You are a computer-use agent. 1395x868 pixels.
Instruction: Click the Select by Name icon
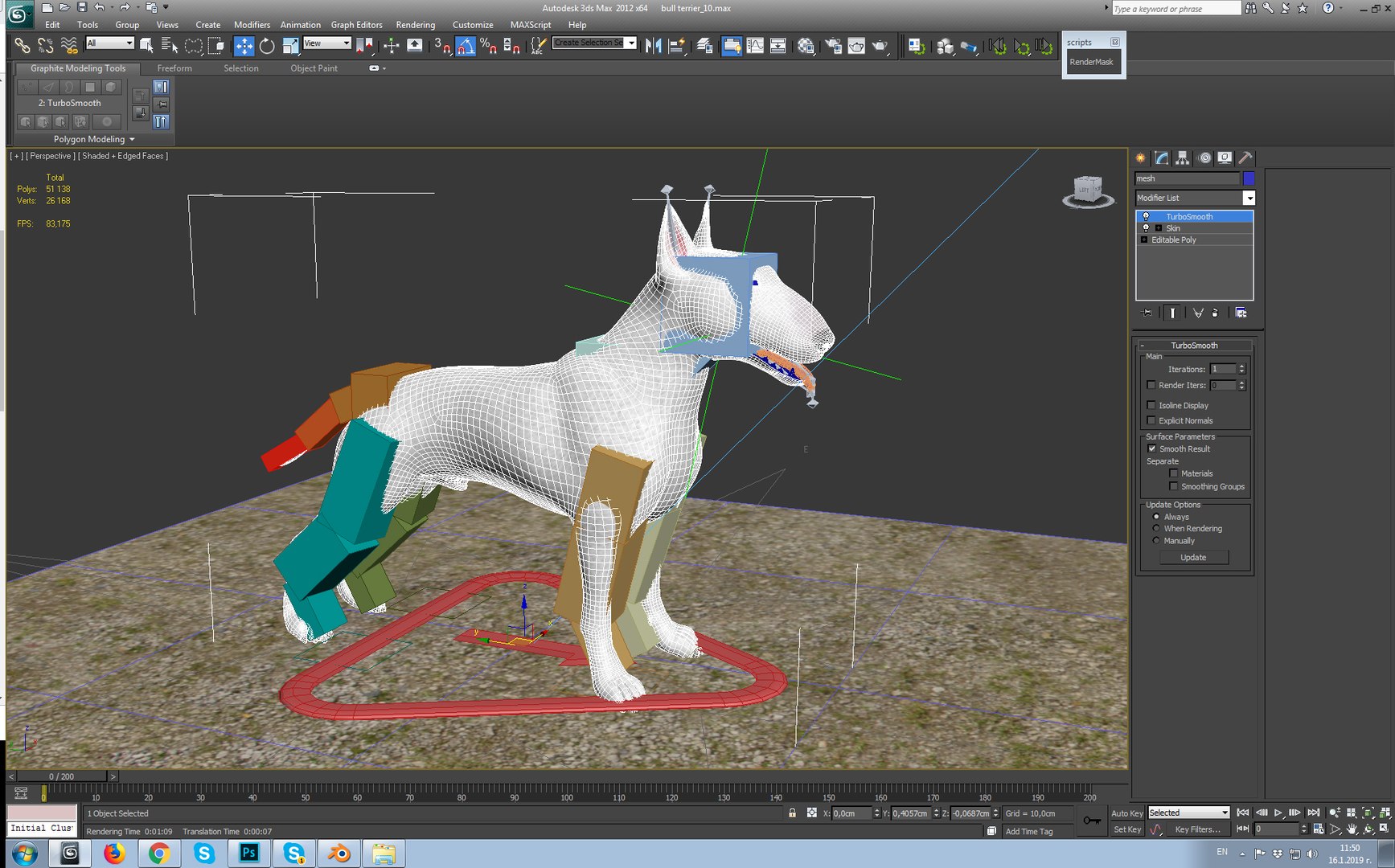tap(169, 46)
